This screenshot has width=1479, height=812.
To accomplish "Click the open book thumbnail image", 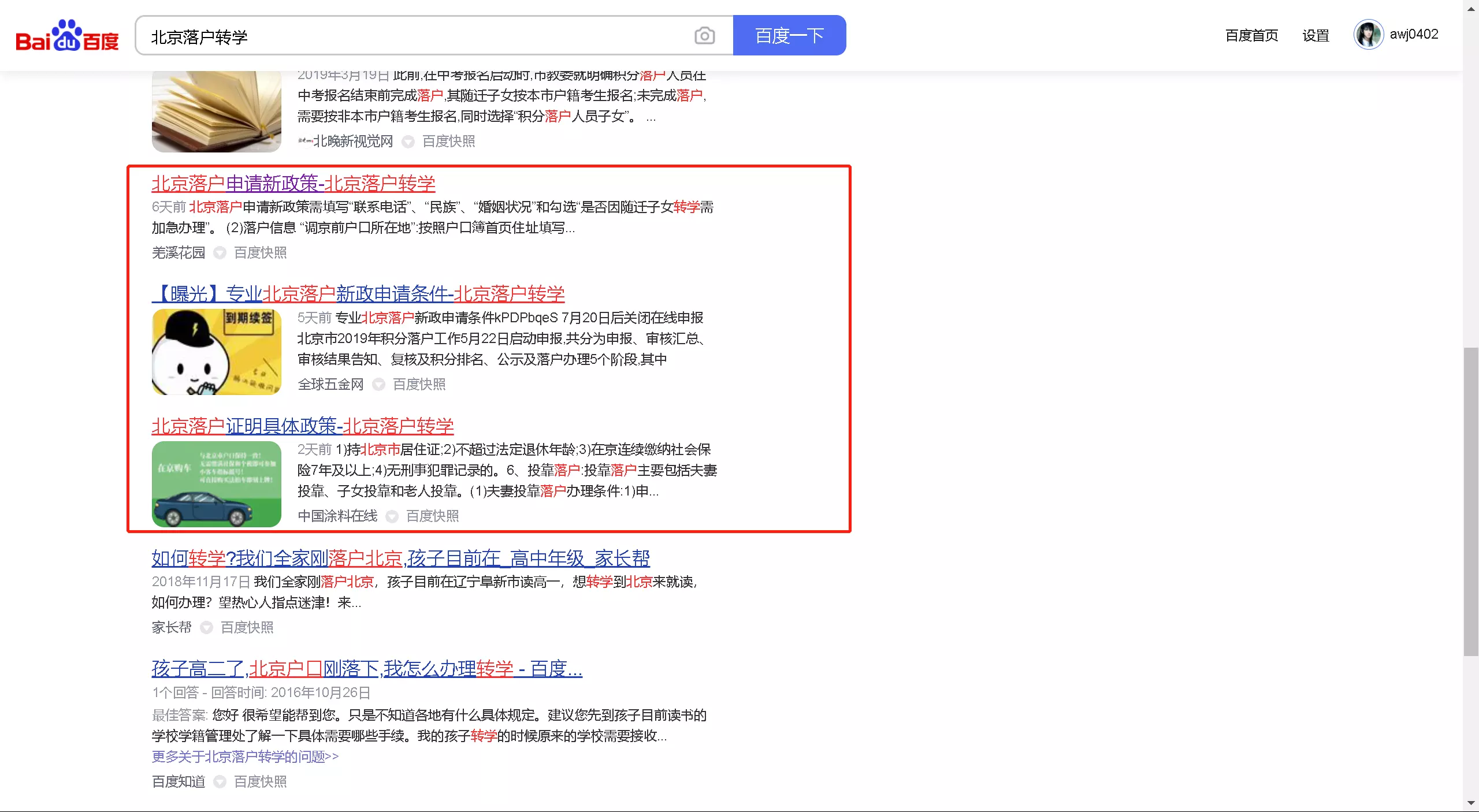I will click(216, 110).
